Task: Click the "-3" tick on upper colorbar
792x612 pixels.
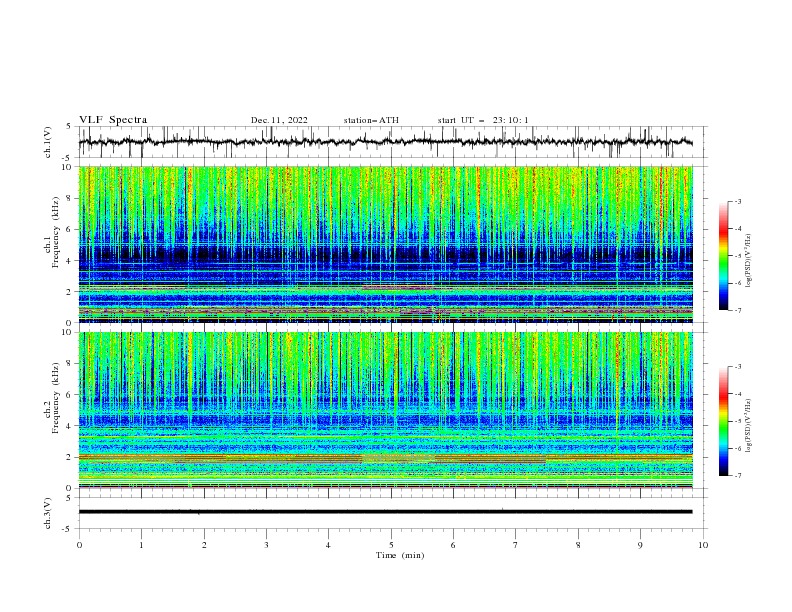Action: 738,201
